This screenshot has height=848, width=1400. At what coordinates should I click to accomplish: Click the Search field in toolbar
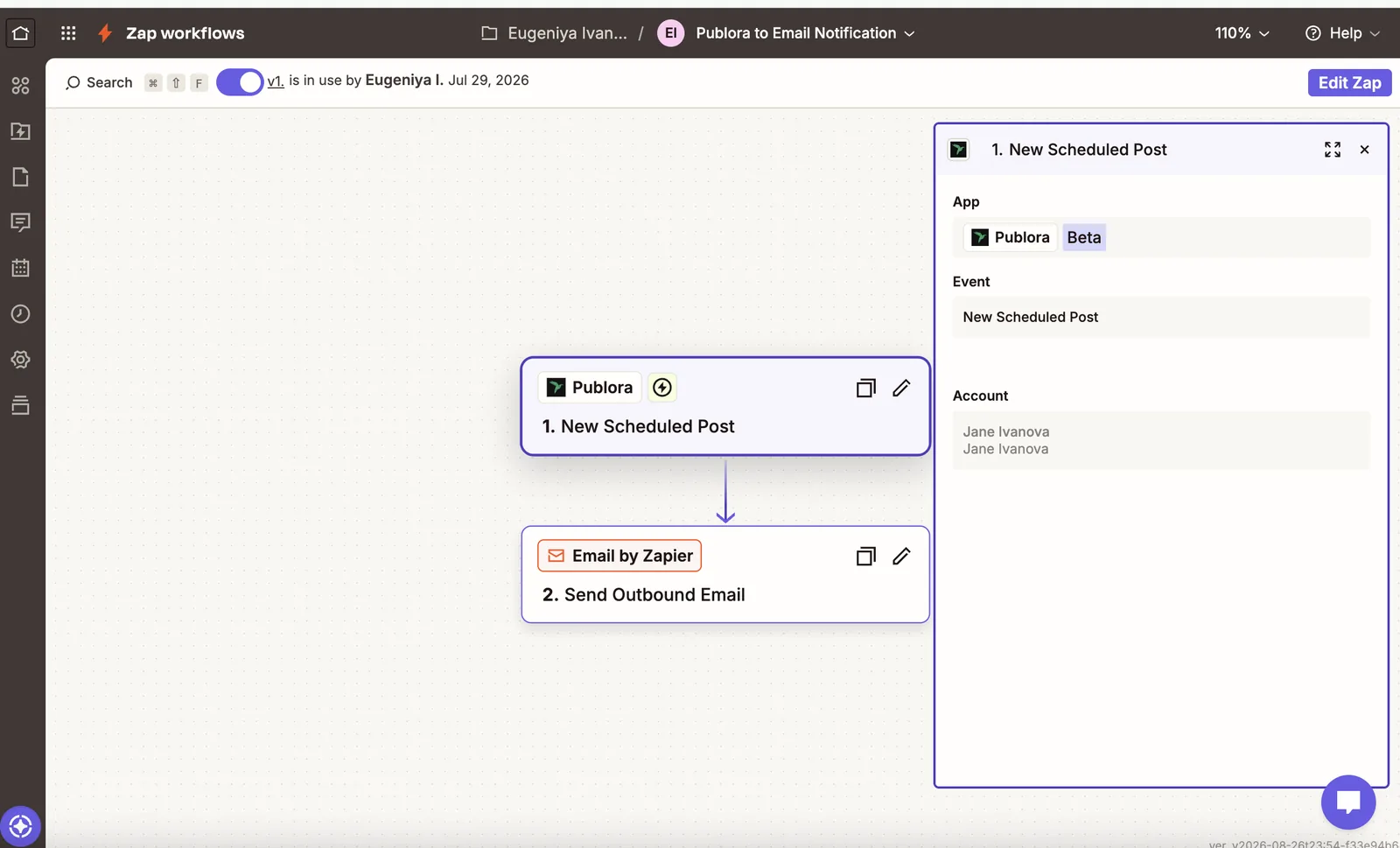[99, 82]
